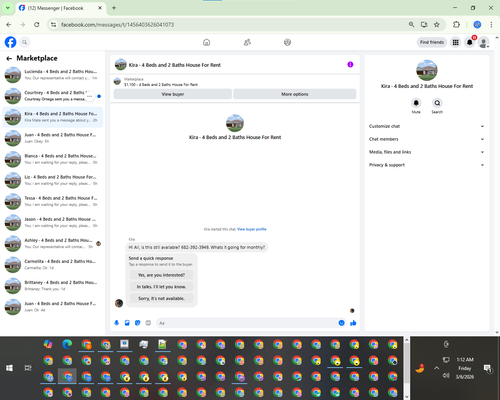Click the Find friends button
The width and height of the screenshot is (500, 400).
(432, 42)
